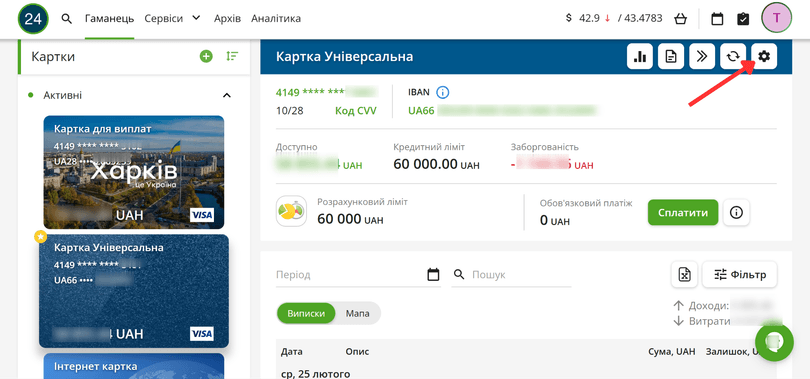Open the chat support bubble
The width and height of the screenshot is (810, 379).
coord(774,343)
